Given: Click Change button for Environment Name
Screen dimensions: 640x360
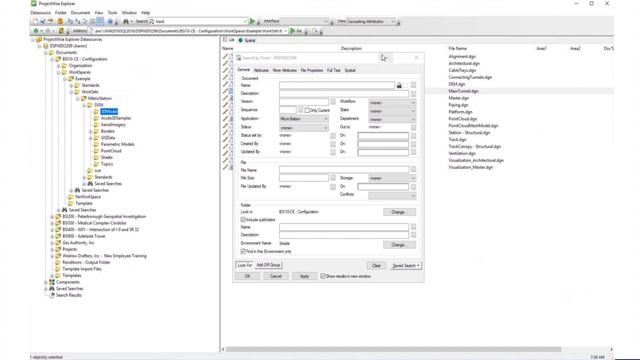Looking at the screenshot, I should 399,245.
